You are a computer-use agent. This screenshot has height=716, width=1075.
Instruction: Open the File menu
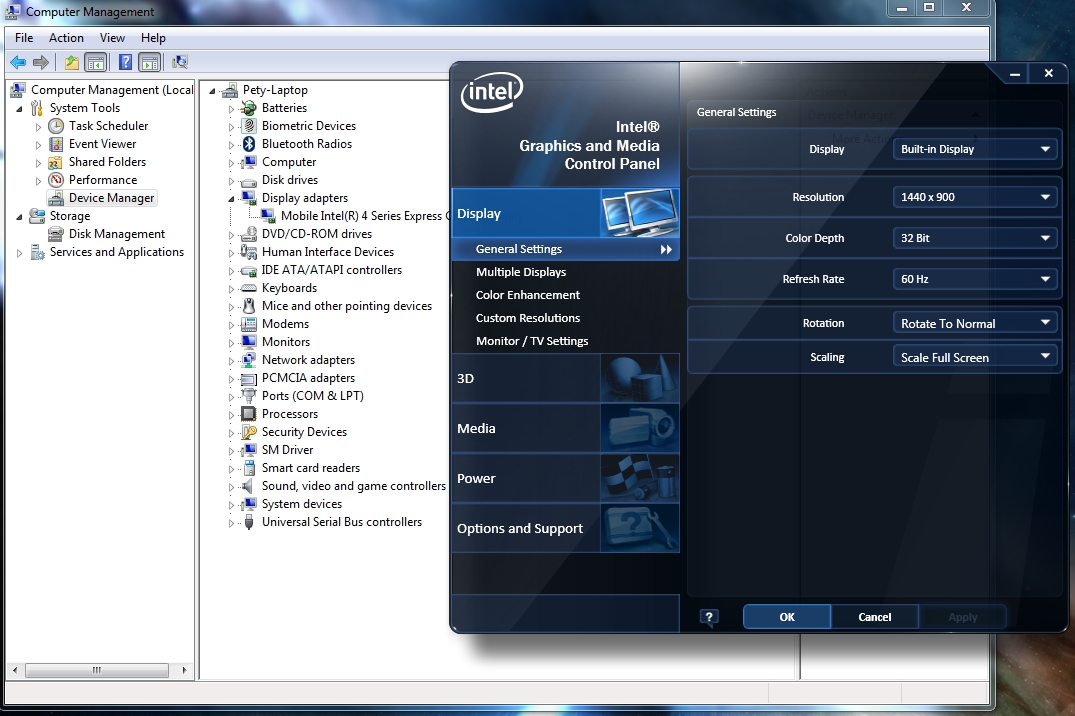[24, 38]
